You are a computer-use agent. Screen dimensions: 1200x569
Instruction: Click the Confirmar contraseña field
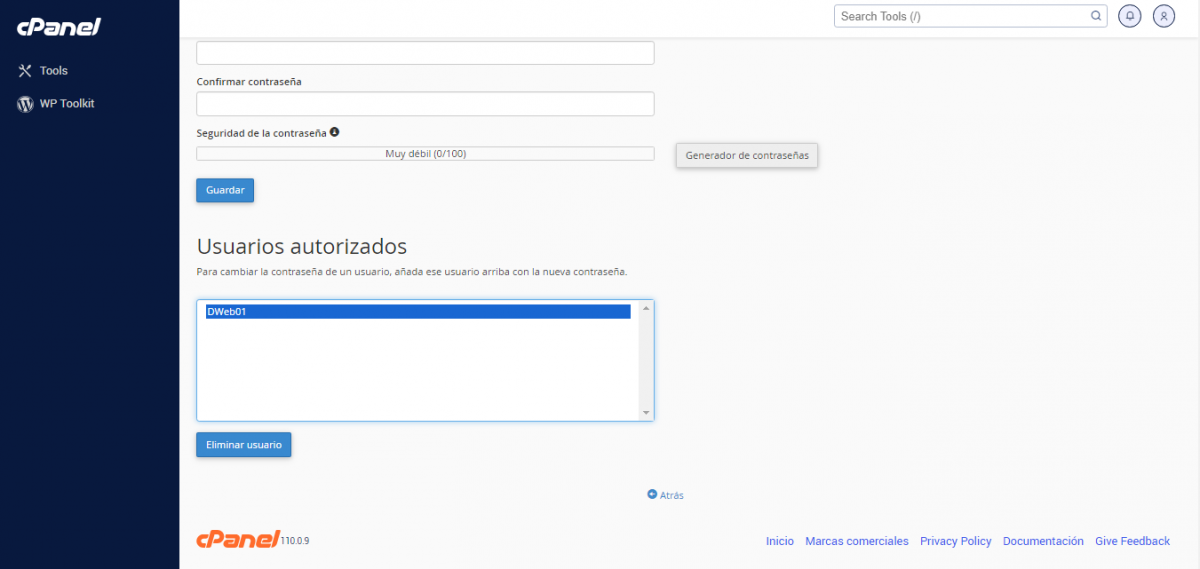tap(425, 104)
